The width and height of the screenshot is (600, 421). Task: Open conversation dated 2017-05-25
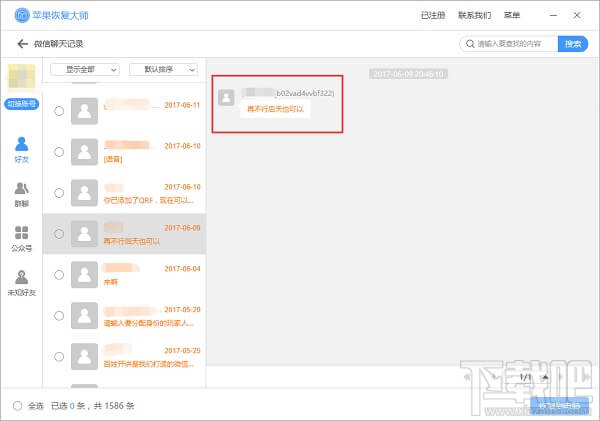pos(124,357)
